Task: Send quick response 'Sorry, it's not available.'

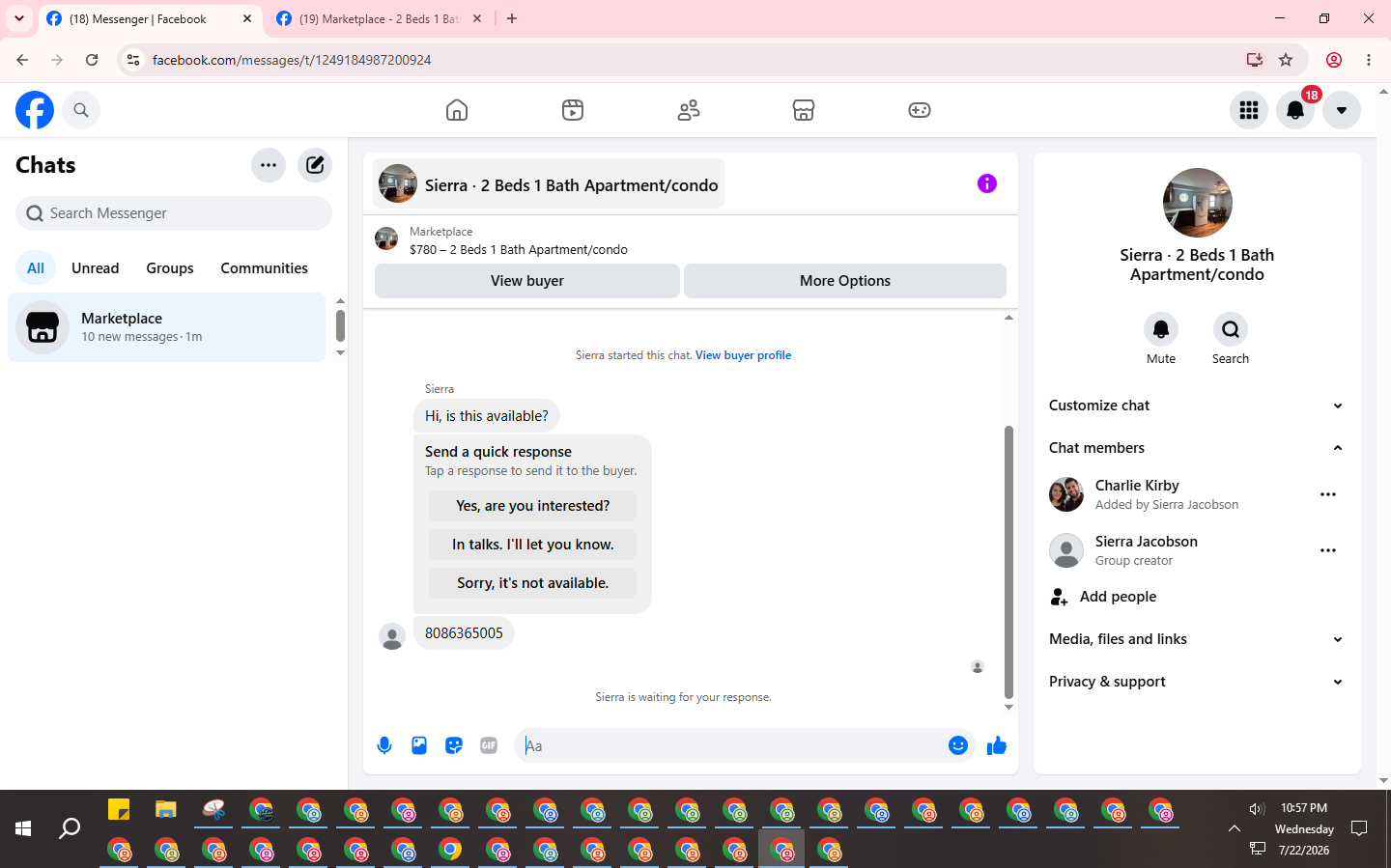Action: coord(533,583)
